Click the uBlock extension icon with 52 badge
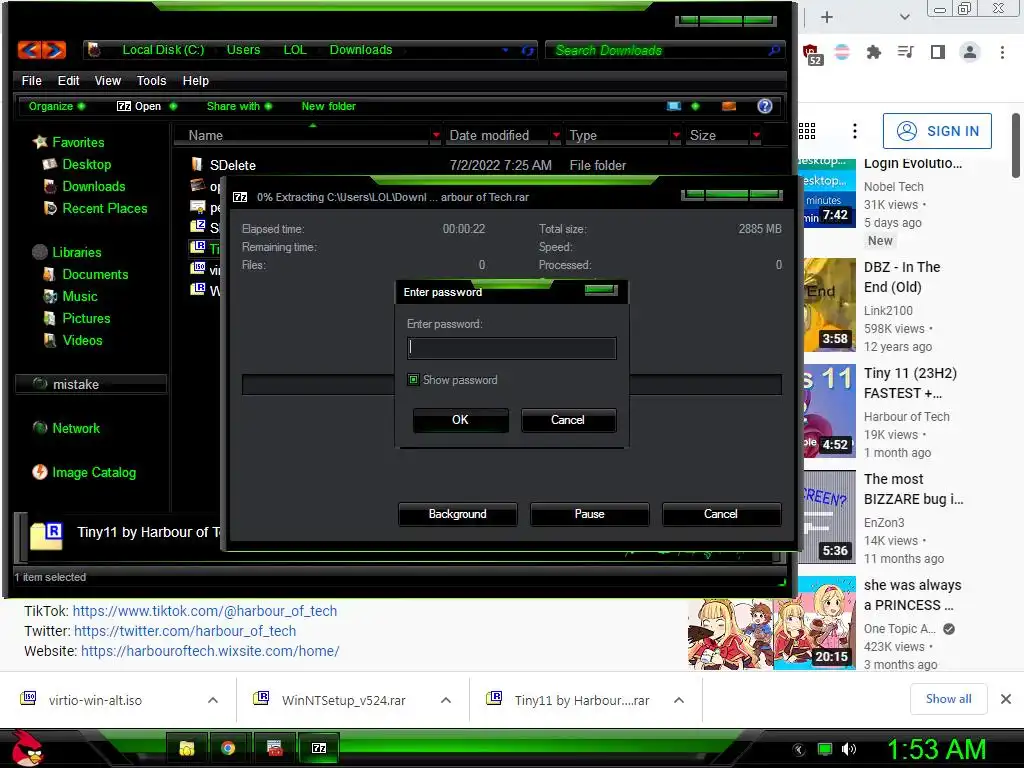 point(812,54)
